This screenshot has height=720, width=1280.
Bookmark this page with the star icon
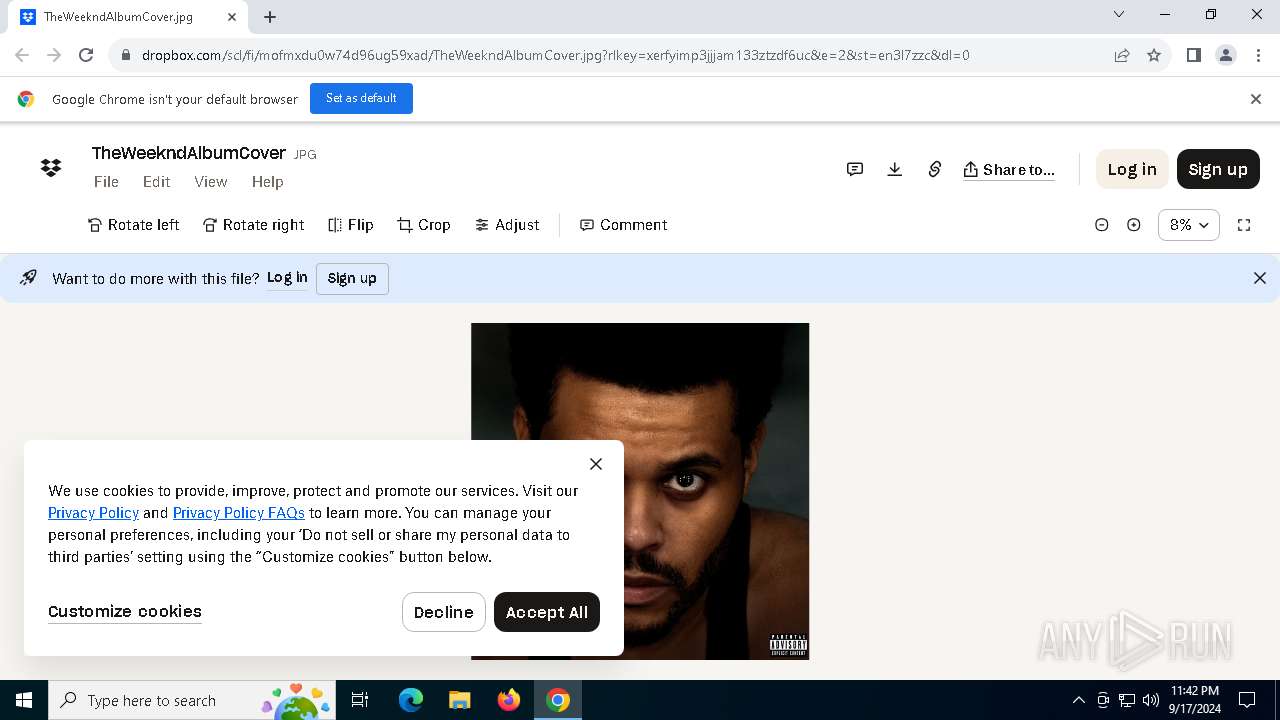coord(1154,55)
